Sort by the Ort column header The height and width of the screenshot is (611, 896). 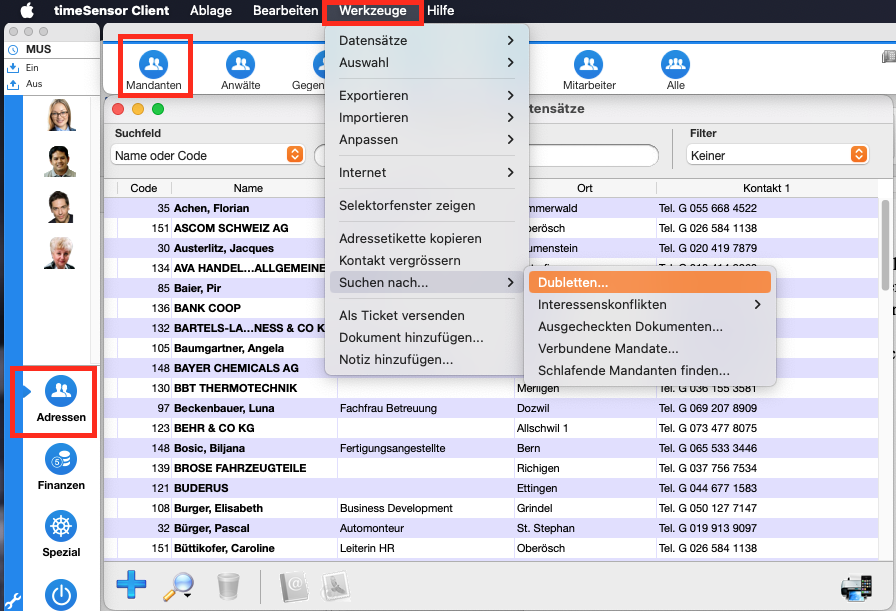585,188
